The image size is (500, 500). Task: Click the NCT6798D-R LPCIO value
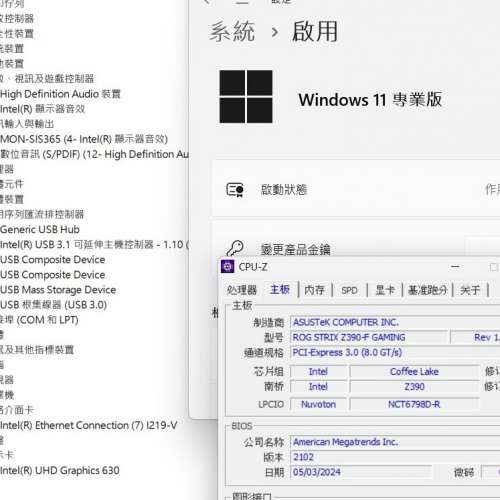click(414, 404)
